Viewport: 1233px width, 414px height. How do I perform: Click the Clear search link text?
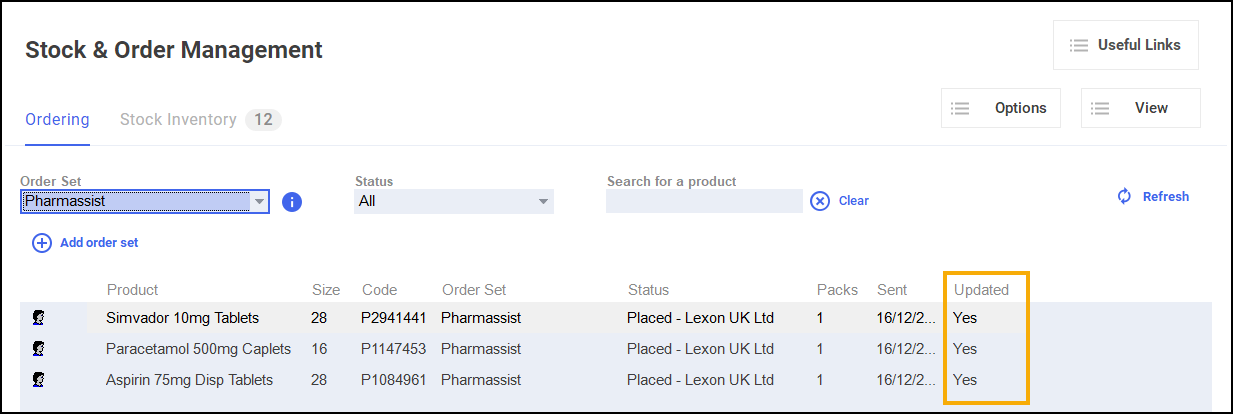pyautogui.click(x=854, y=201)
